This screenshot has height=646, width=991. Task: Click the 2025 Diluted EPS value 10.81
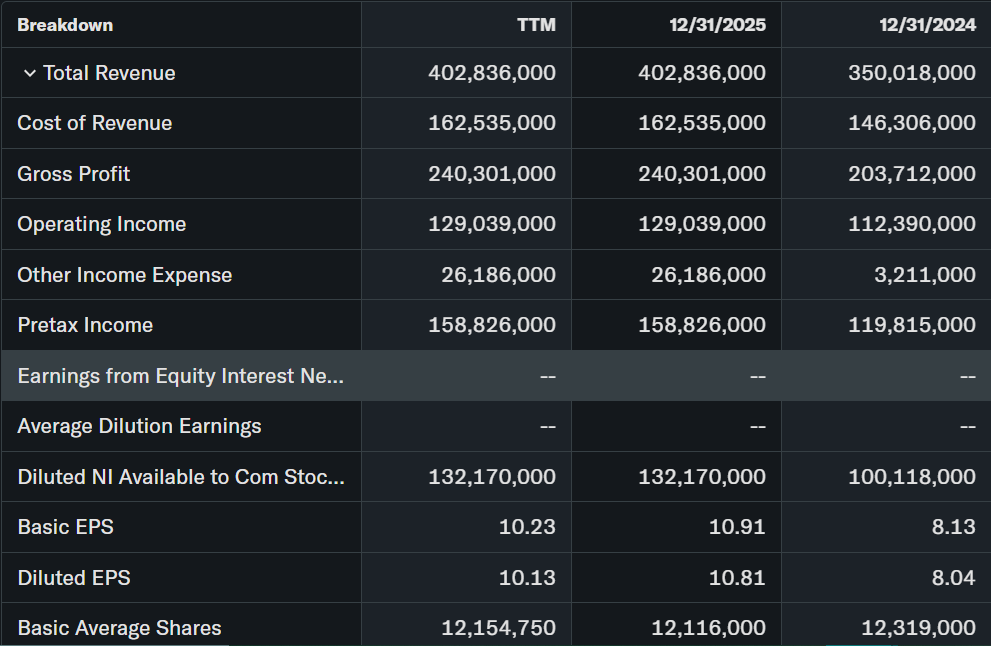click(736, 578)
